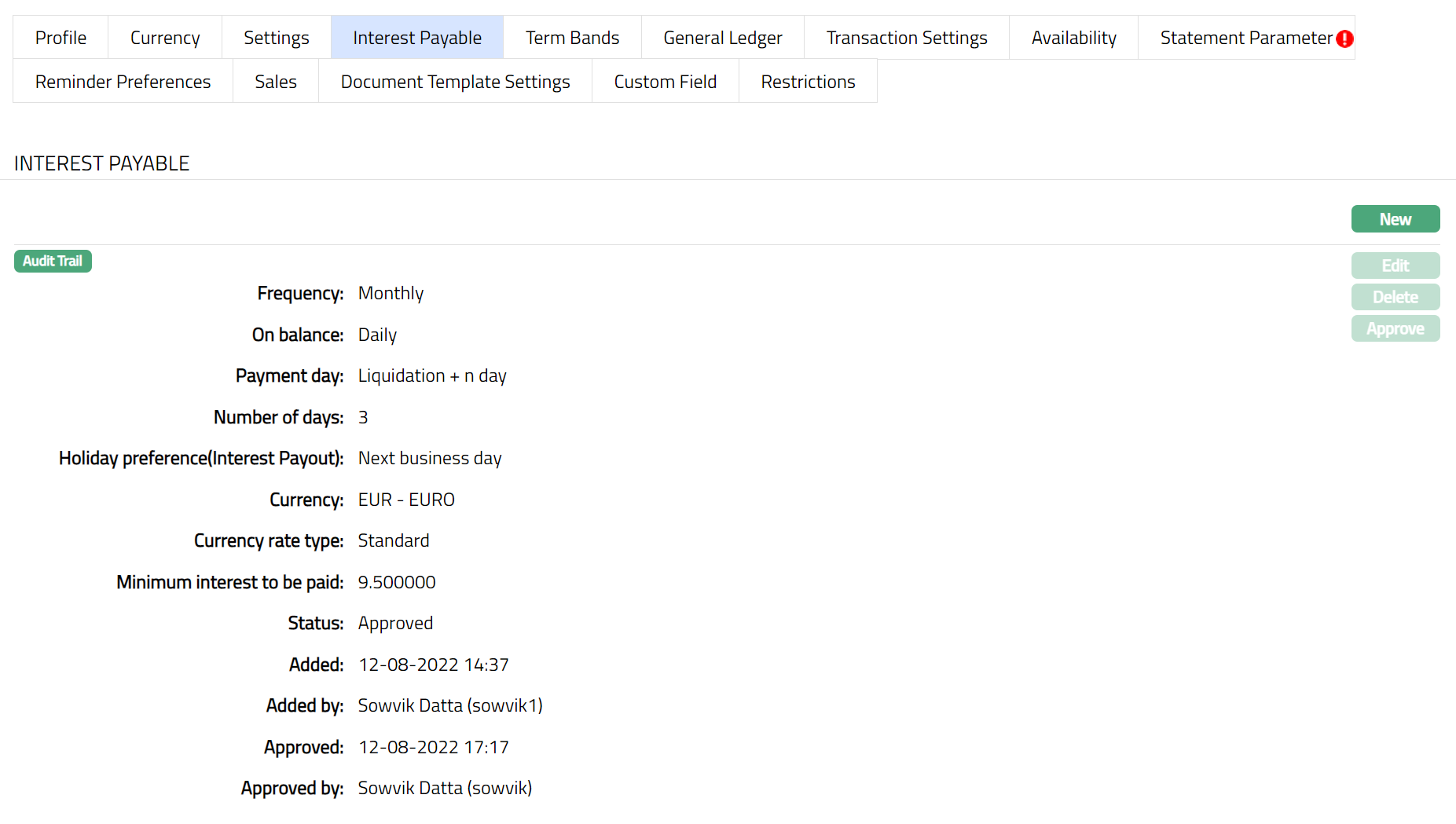The image size is (1456, 824).
Task: Open the Profile tab
Action: [61, 38]
